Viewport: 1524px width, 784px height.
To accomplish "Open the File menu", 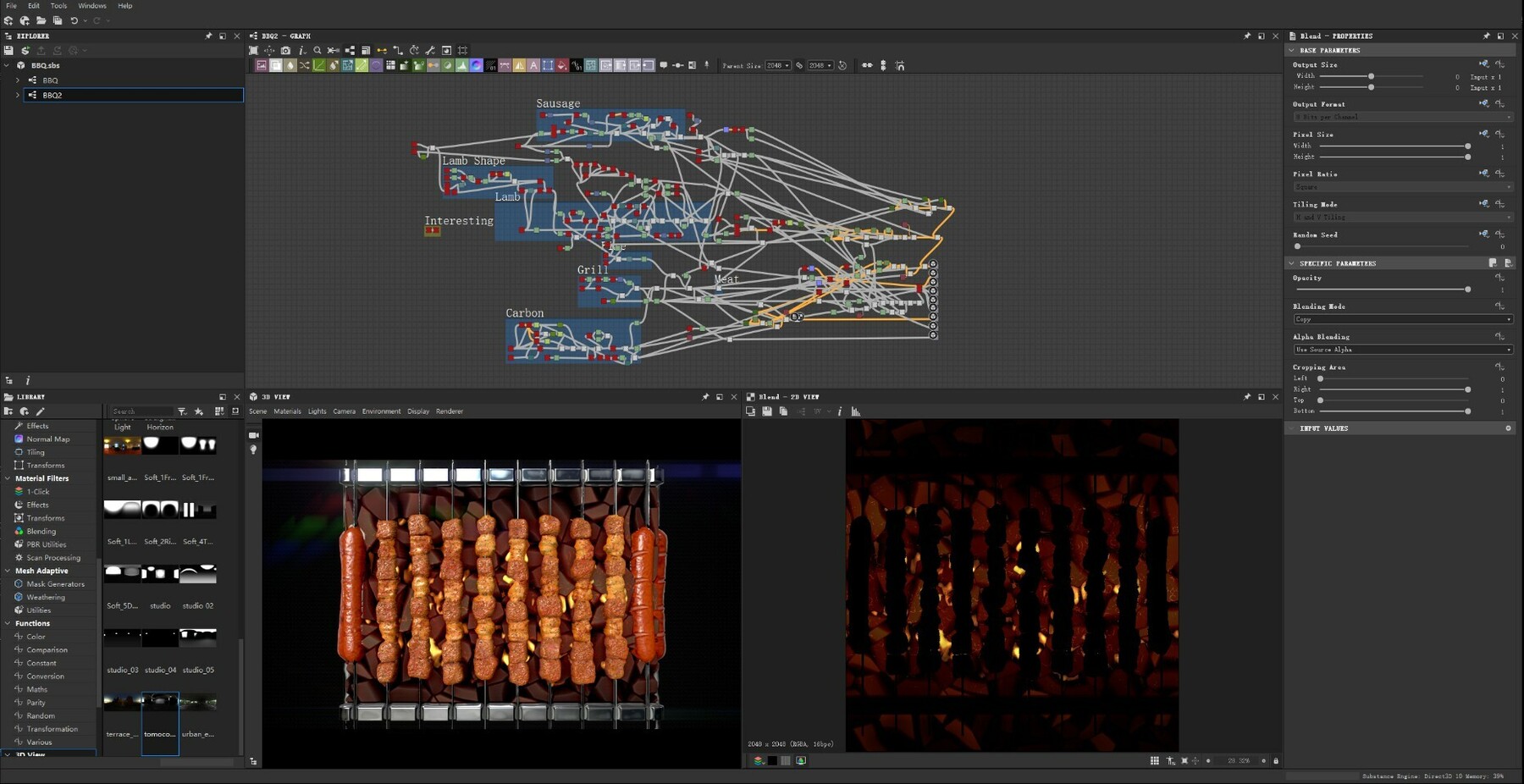I will coord(11,6).
